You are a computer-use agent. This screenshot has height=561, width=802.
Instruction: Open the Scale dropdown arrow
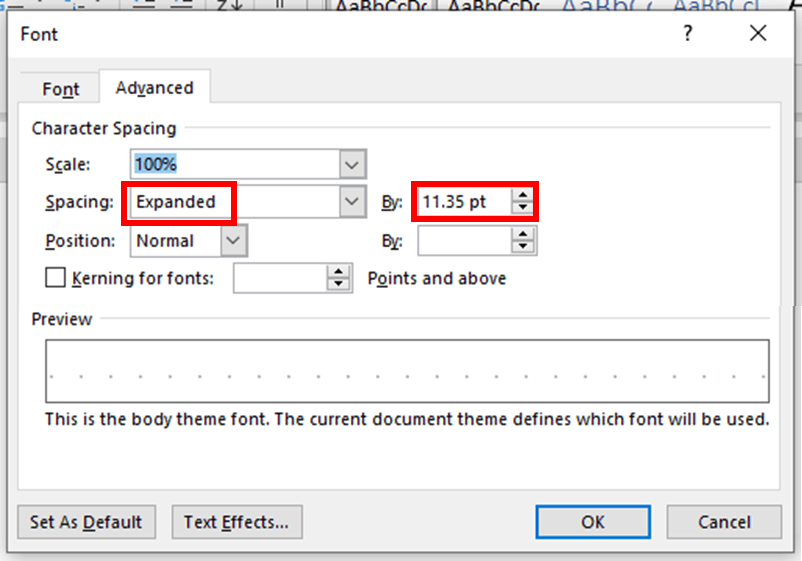pyautogui.click(x=351, y=164)
